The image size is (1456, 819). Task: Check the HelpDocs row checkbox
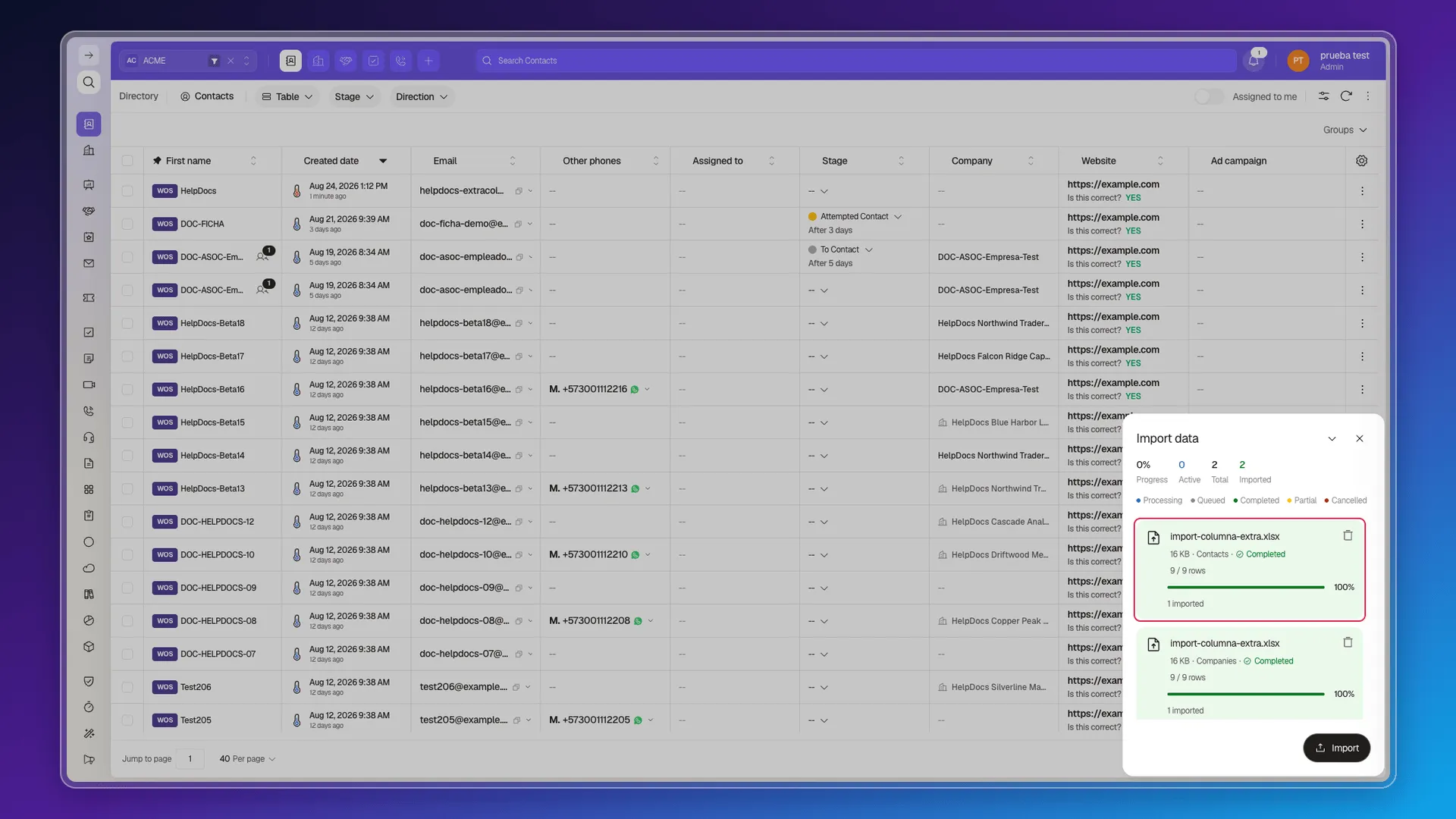(127, 191)
